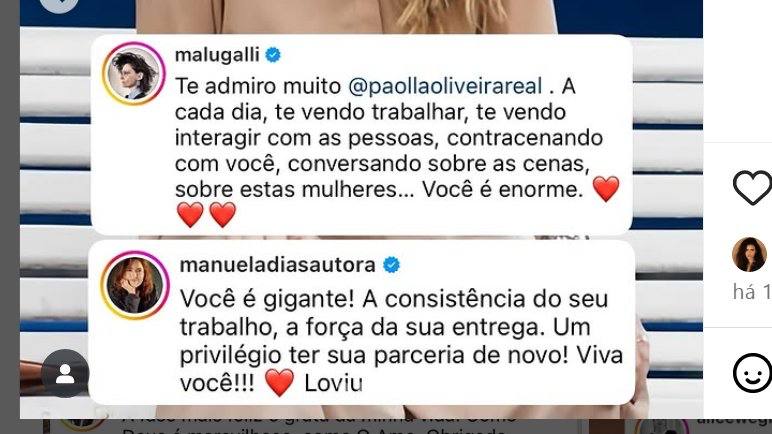Image resolution: width=772 pixels, height=434 pixels.
Task: Visit the manueladiasautora username link
Action: pyautogui.click(x=278, y=265)
